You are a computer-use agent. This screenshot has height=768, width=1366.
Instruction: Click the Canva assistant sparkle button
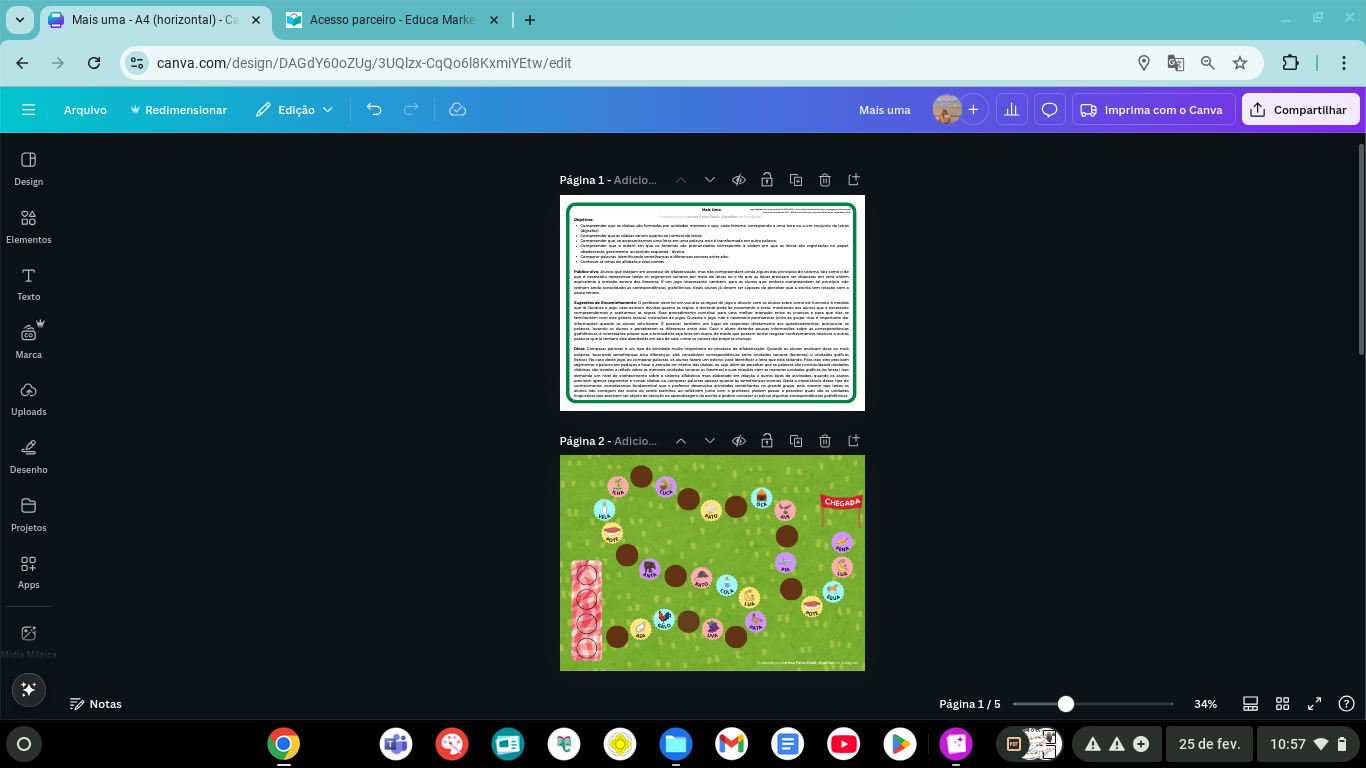point(28,689)
